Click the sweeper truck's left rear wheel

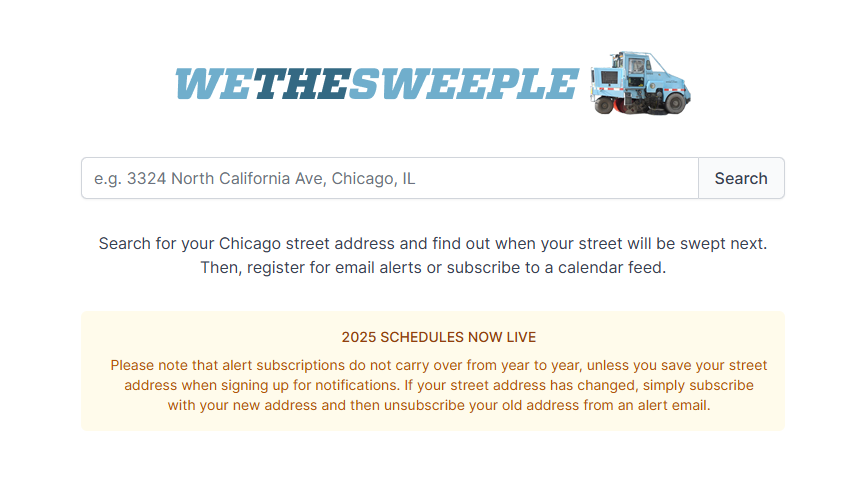coord(603,105)
